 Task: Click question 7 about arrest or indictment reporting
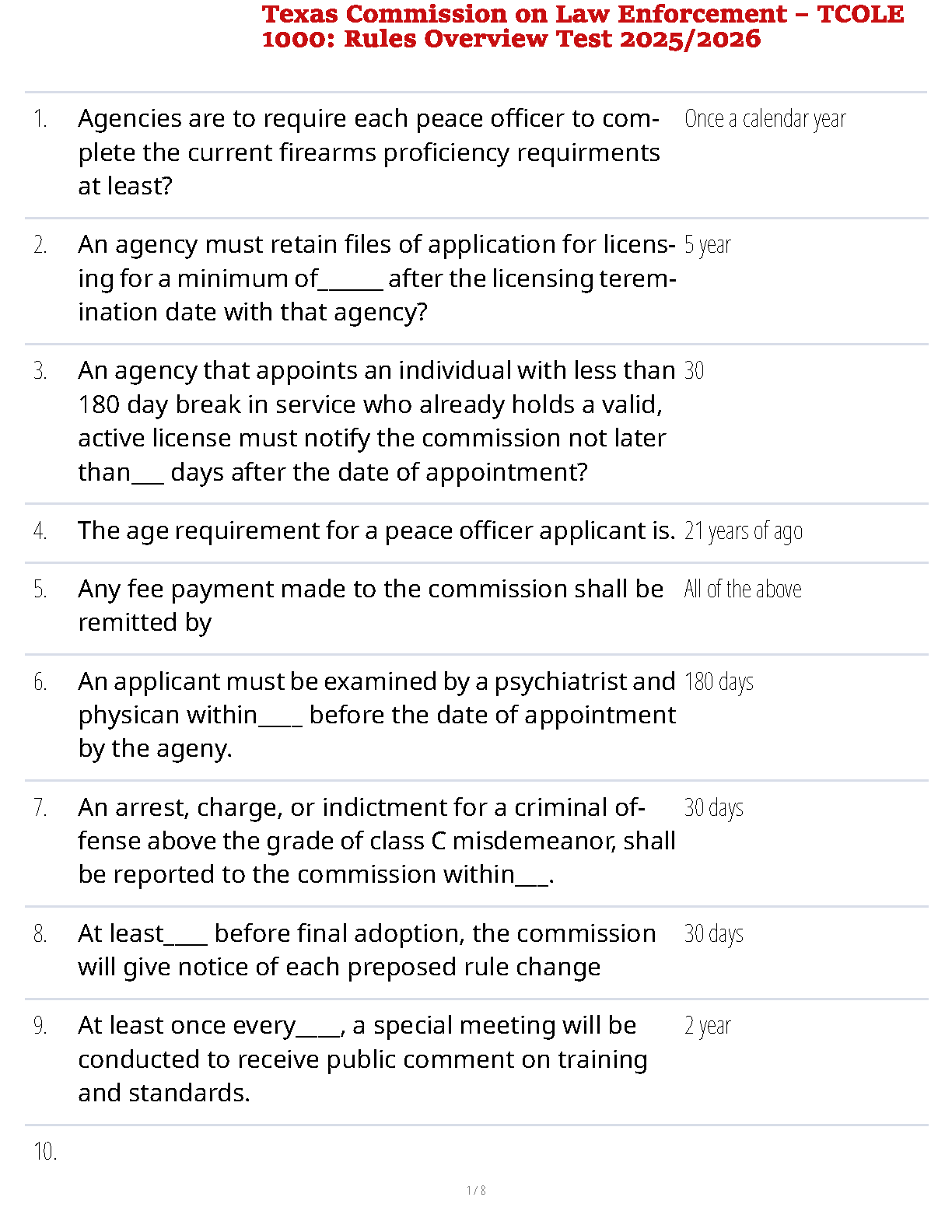click(376, 841)
